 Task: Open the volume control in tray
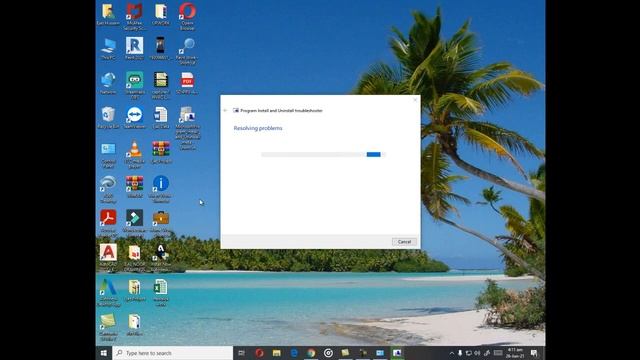[477, 353]
